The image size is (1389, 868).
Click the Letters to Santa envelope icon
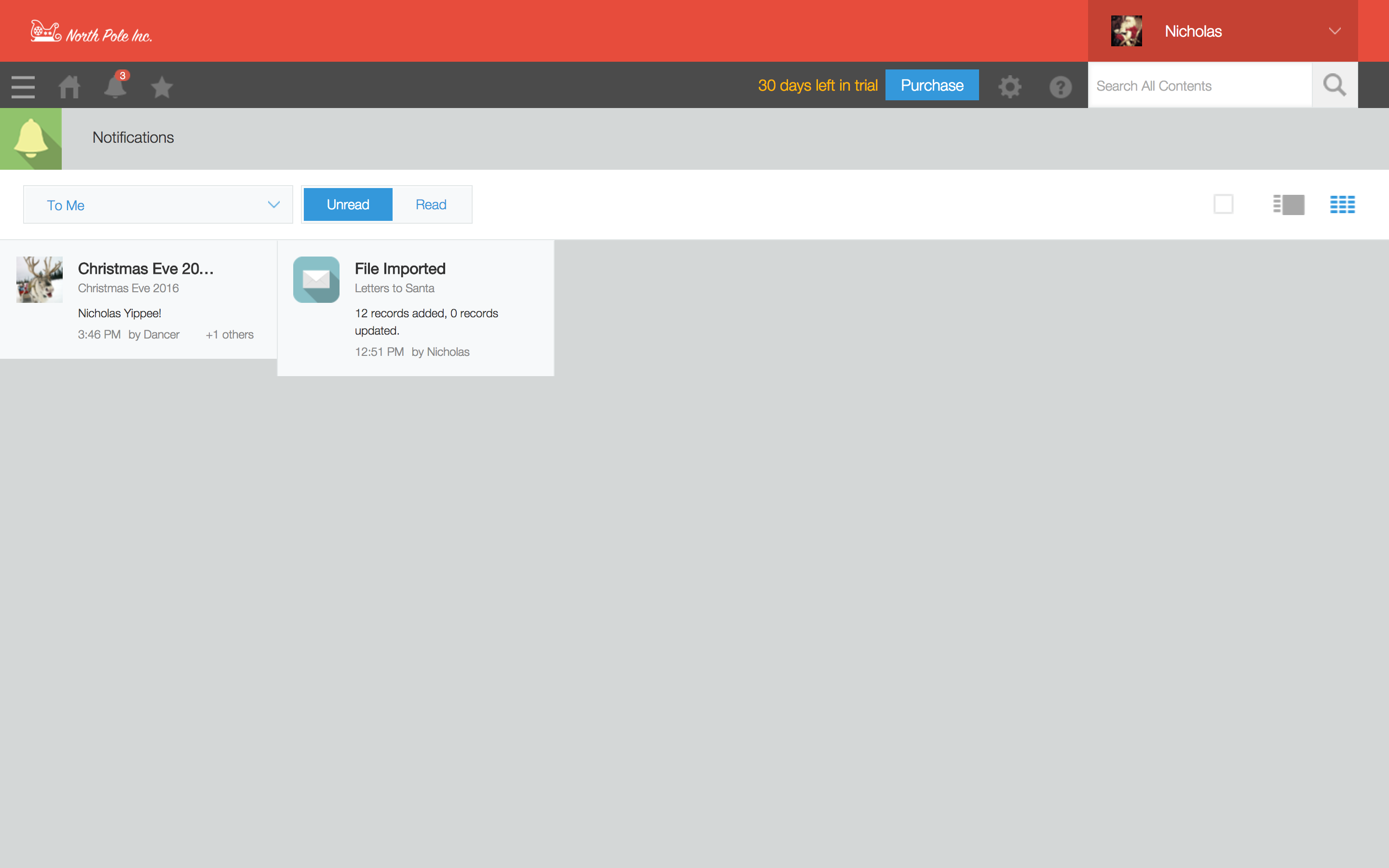coord(316,280)
